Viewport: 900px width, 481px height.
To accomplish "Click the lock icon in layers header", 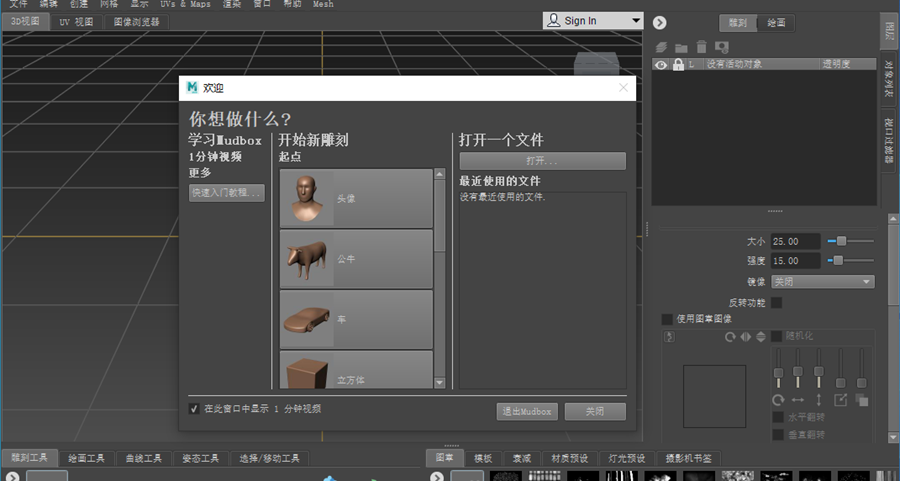I will (x=678, y=64).
